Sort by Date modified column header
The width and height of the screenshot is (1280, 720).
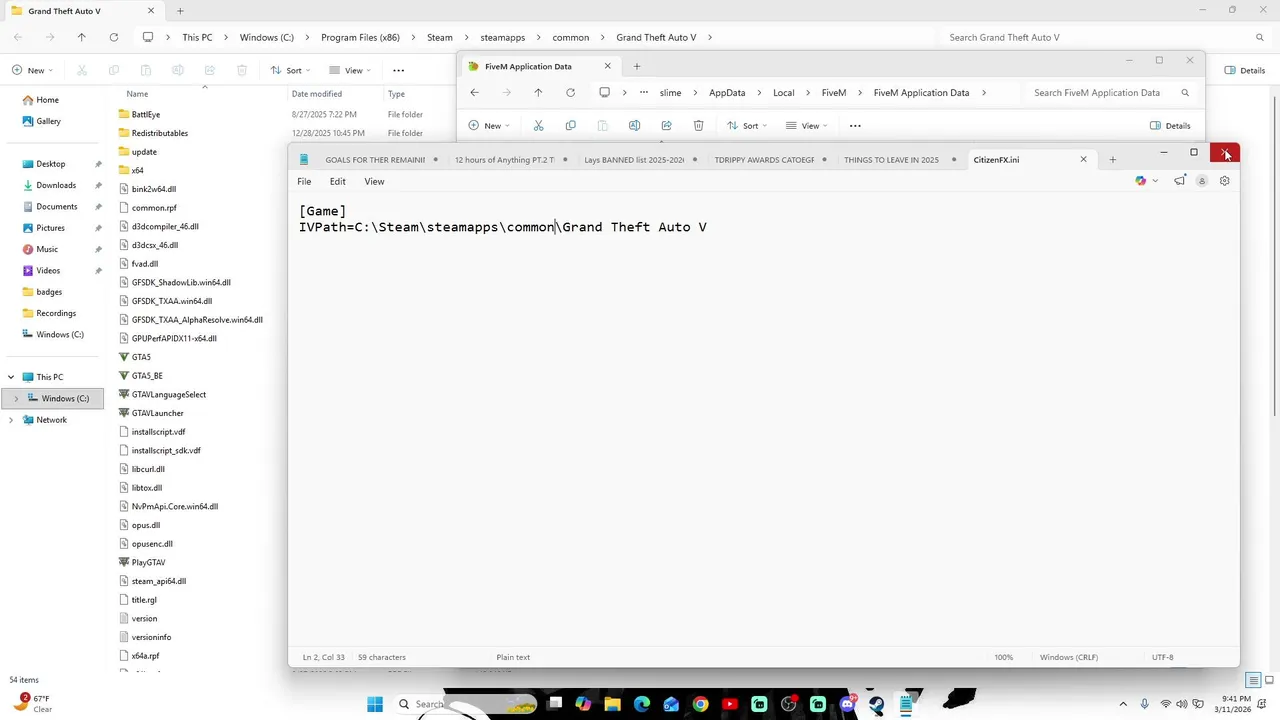[317, 94]
